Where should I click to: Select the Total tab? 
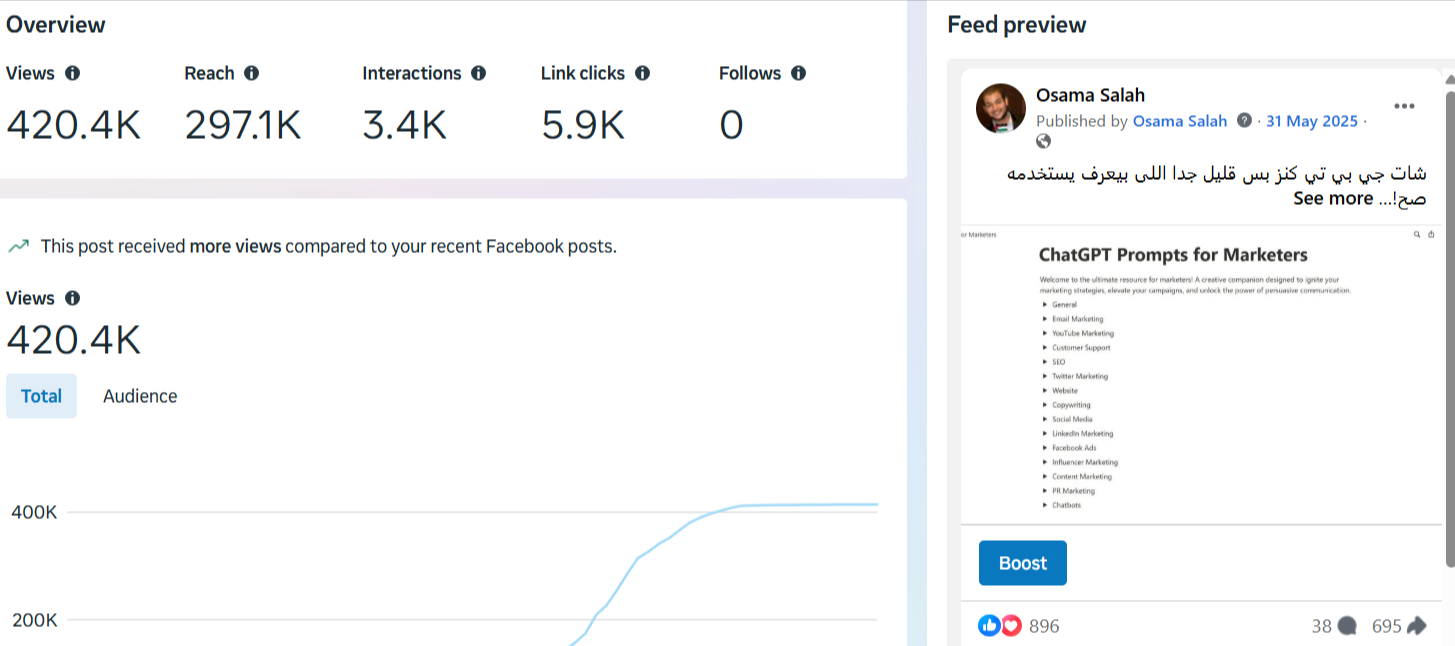click(x=41, y=396)
